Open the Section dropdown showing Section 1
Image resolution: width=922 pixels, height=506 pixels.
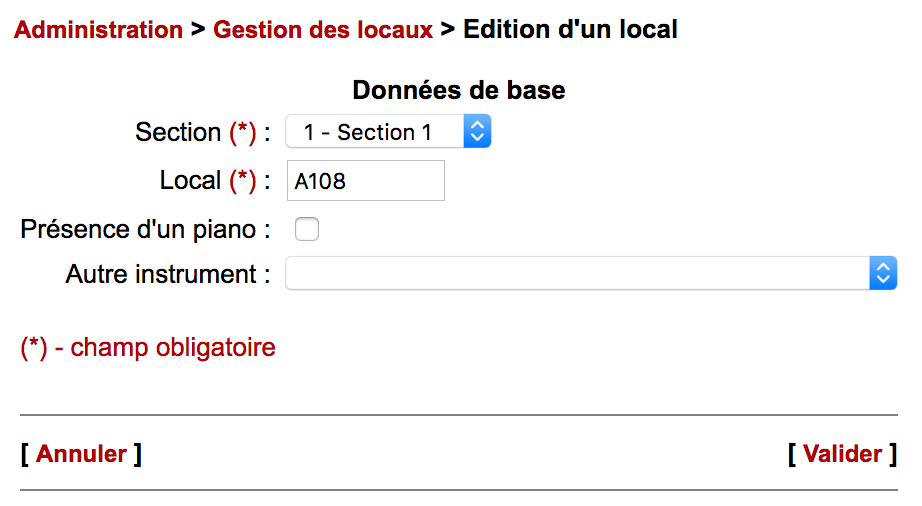pos(375,132)
